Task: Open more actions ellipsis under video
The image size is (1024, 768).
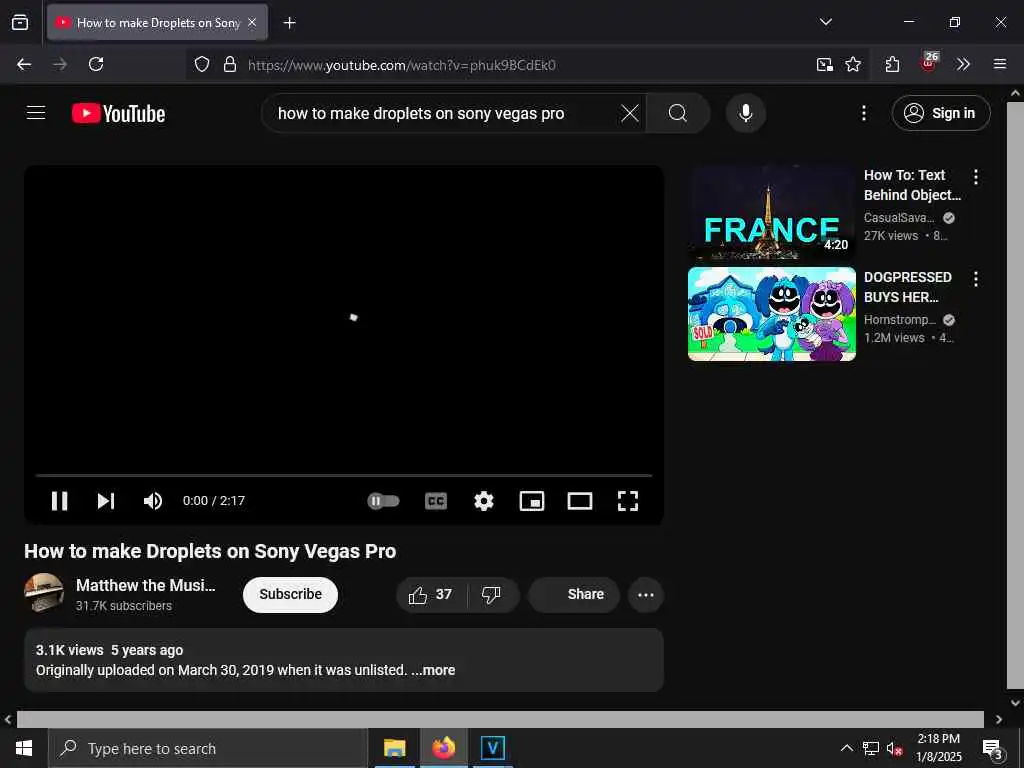Action: 646,594
